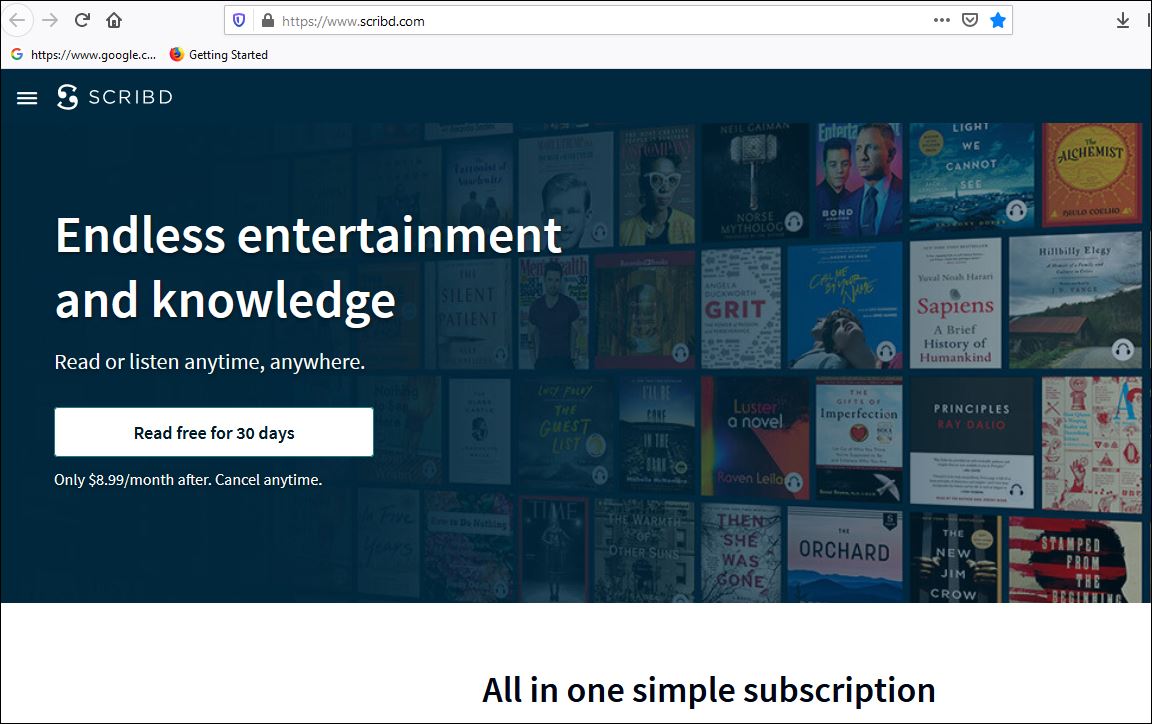The image size is (1152, 724).
Task: Click the Scribd logo
Action: pos(115,97)
